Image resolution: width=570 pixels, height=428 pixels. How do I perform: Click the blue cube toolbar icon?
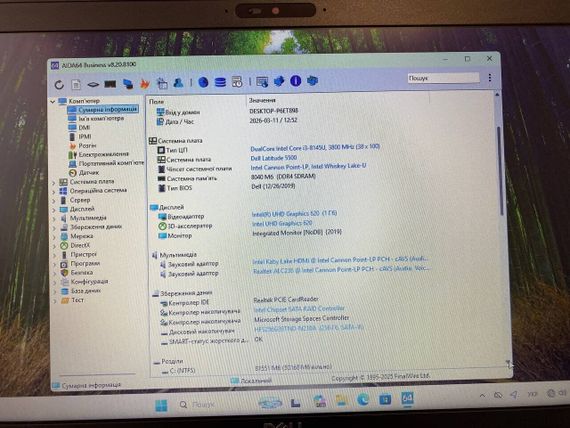tap(312, 80)
